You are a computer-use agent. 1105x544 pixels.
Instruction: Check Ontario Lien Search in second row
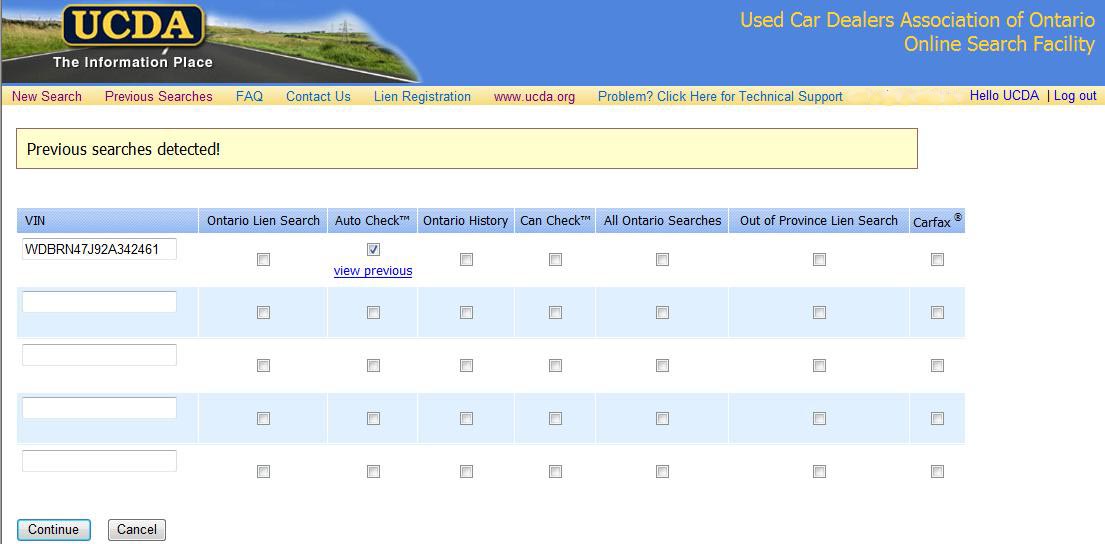tap(263, 313)
